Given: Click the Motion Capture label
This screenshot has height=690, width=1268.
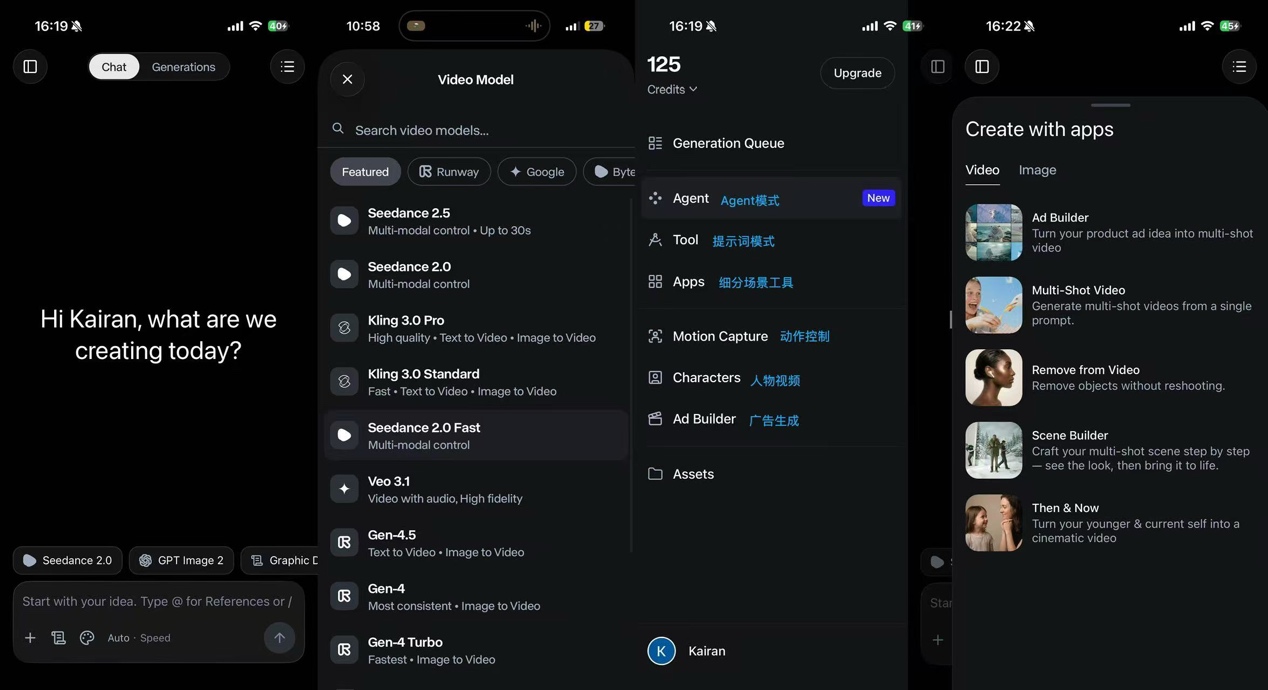Looking at the screenshot, I should coord(720,337).
